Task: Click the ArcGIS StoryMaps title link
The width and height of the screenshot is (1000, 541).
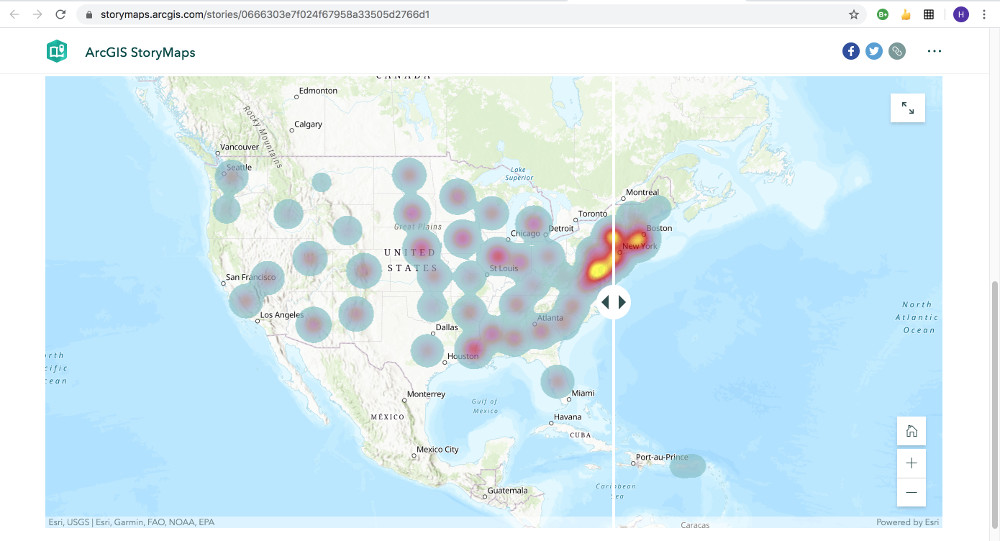Action: click(x=140, y=52)
